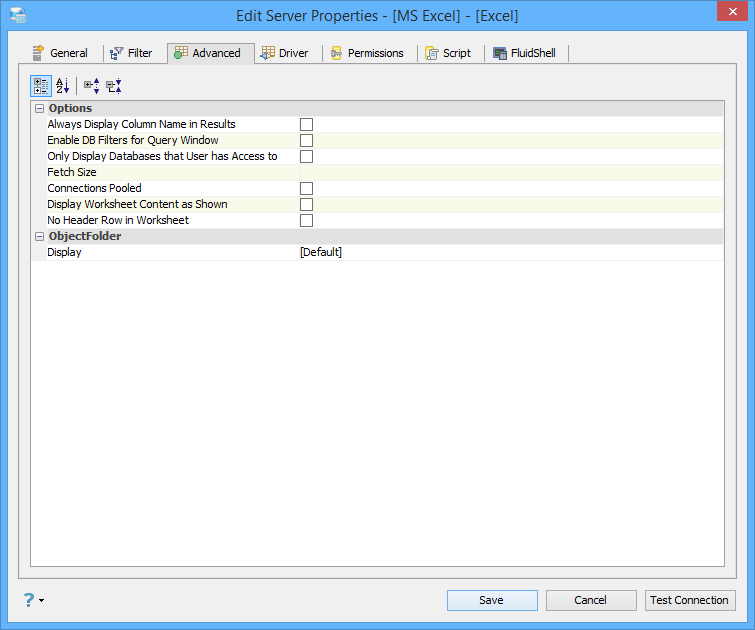Go to the Script tab

coord(448,53)
